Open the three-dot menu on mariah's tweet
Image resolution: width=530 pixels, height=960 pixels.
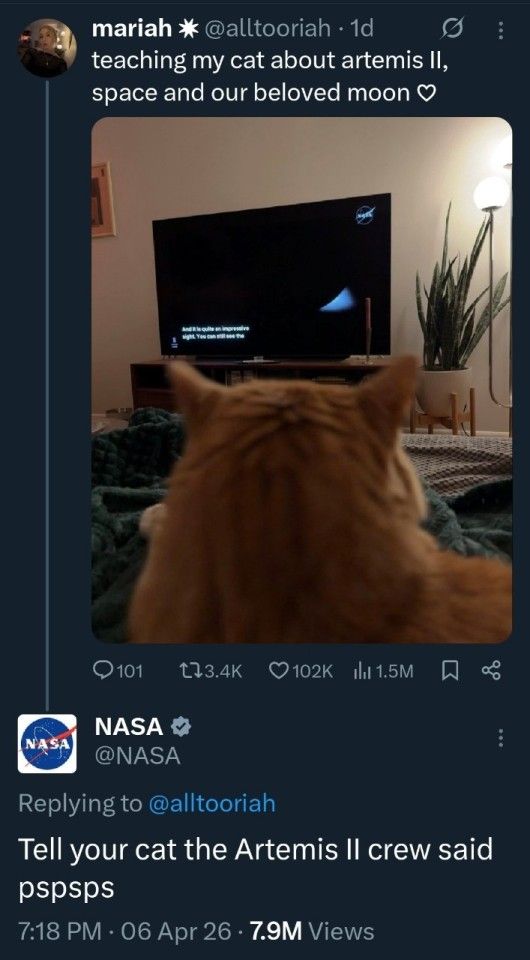(x=500, y=30)
